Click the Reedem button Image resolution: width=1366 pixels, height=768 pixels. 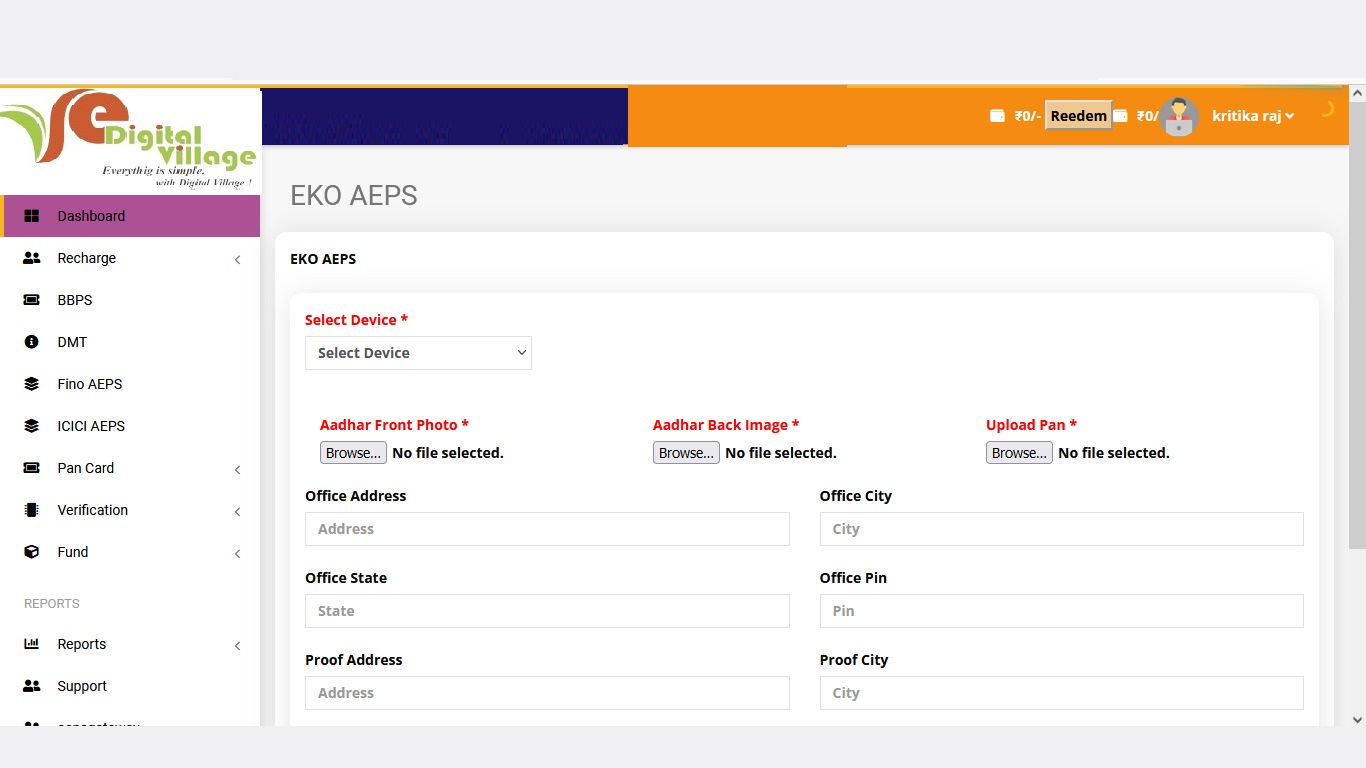click(1078, 116)
